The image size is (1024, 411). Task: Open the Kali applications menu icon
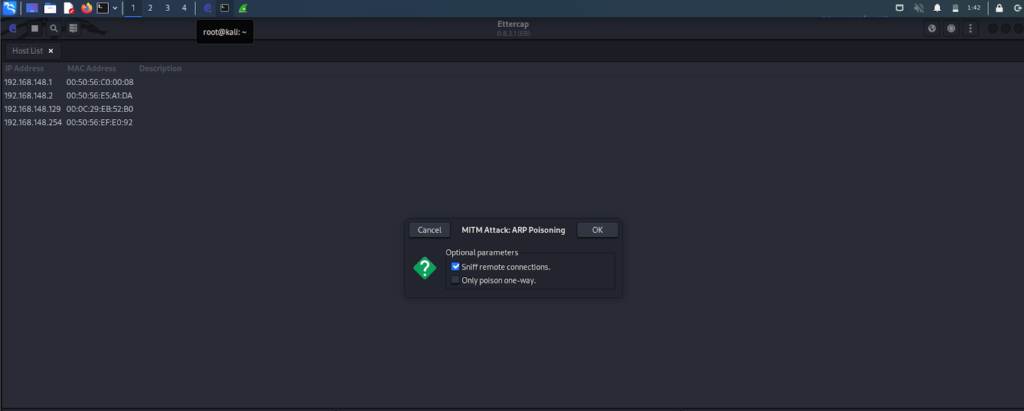tap(9, 8)
